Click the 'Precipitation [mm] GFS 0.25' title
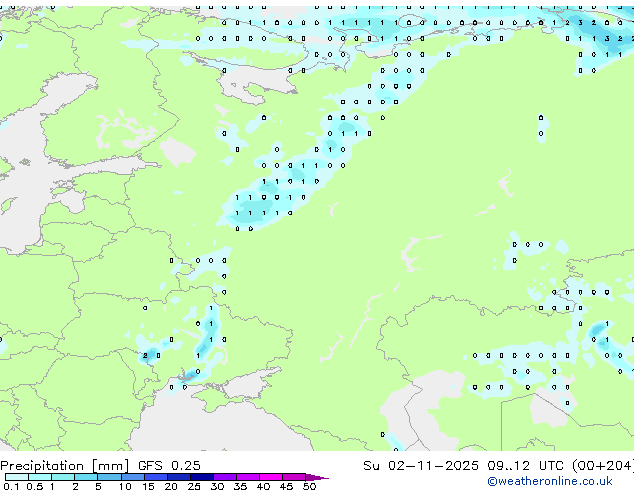The height and width of the screenshot is (490, 634). click(x=100, y=466)
